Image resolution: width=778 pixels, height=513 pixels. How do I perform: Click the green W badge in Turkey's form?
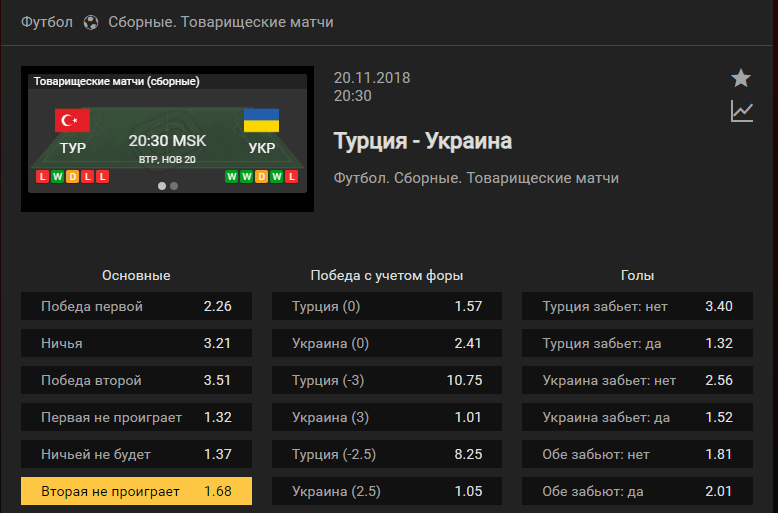click(x=58, y=177)
